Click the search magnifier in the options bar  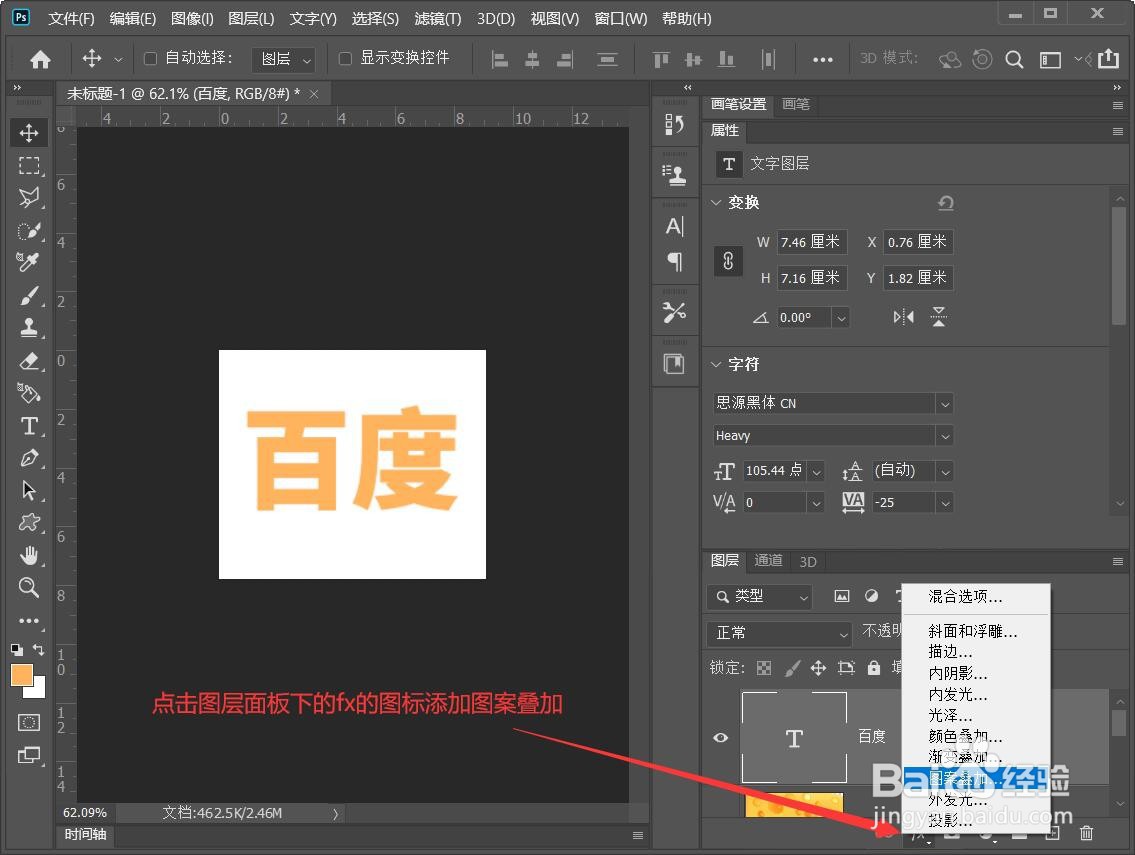tap(1014, 59)
